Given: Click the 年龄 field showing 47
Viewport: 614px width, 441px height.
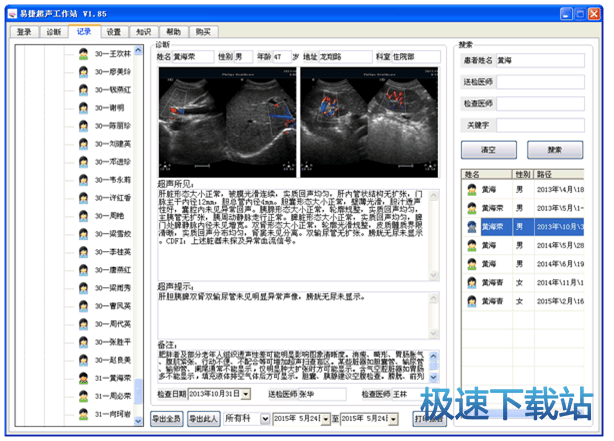Looking at the screenshot, I should click(x=282, y=57).
